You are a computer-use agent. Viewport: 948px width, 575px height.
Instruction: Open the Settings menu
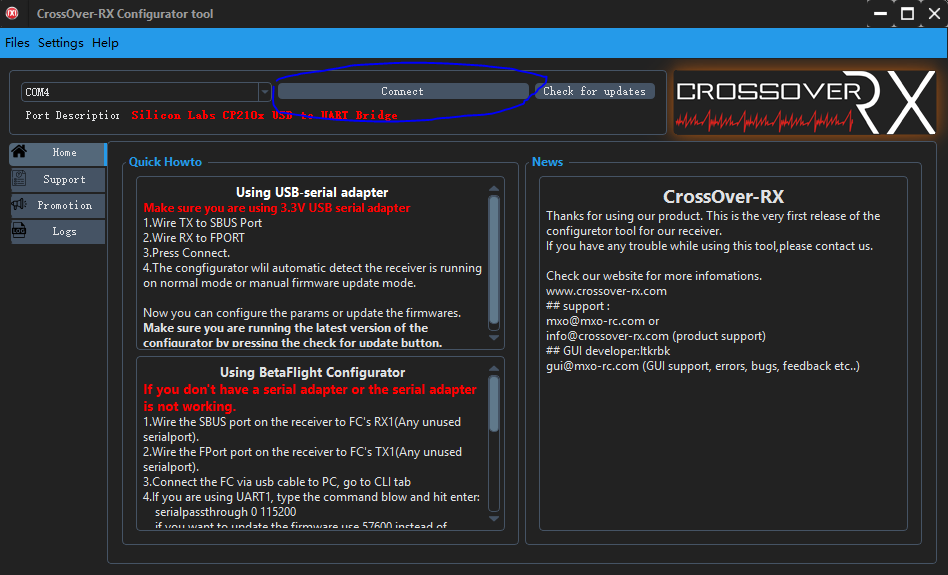61,43
